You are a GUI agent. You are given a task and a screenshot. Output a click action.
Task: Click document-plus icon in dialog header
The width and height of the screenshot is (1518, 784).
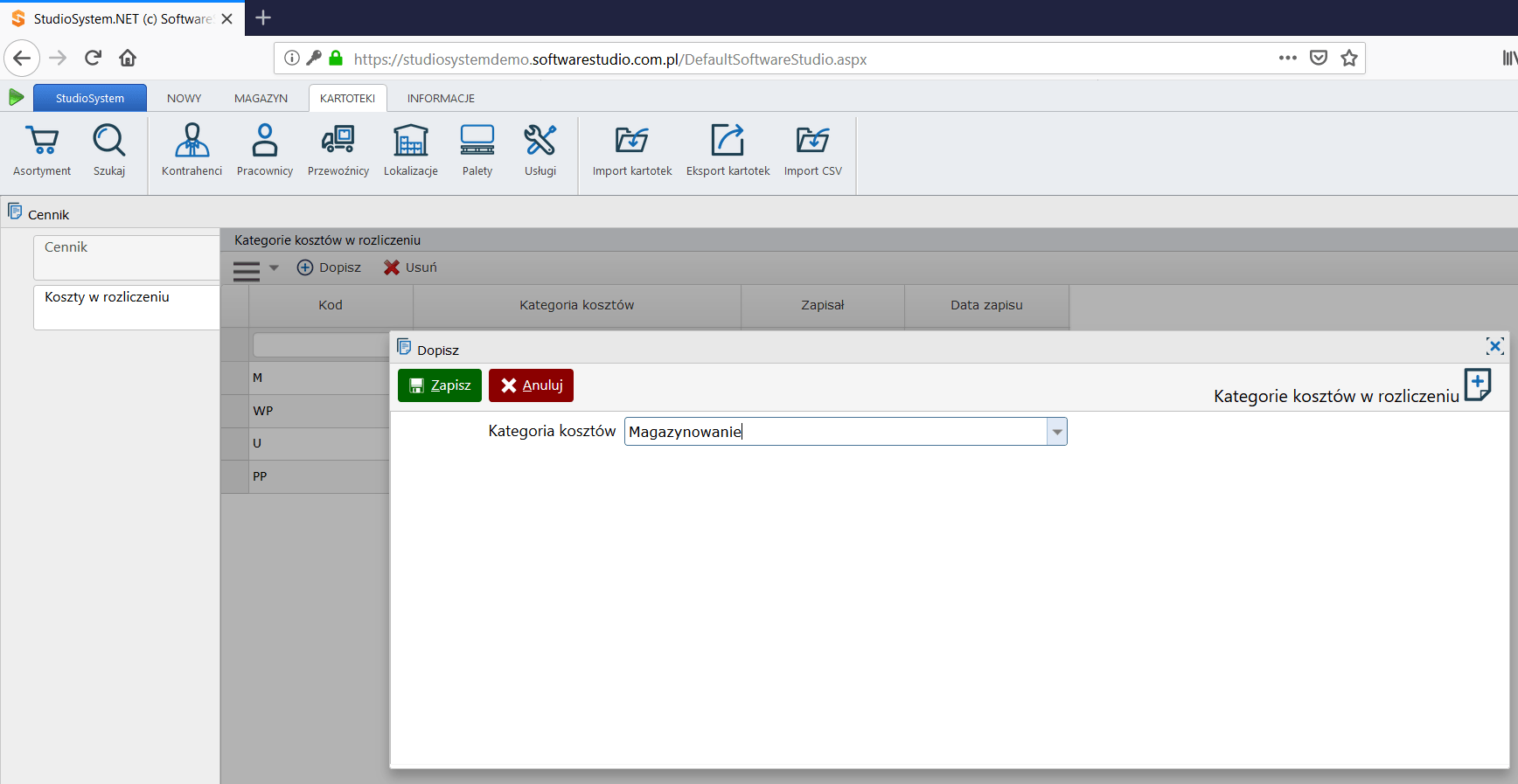[1478, 385]
